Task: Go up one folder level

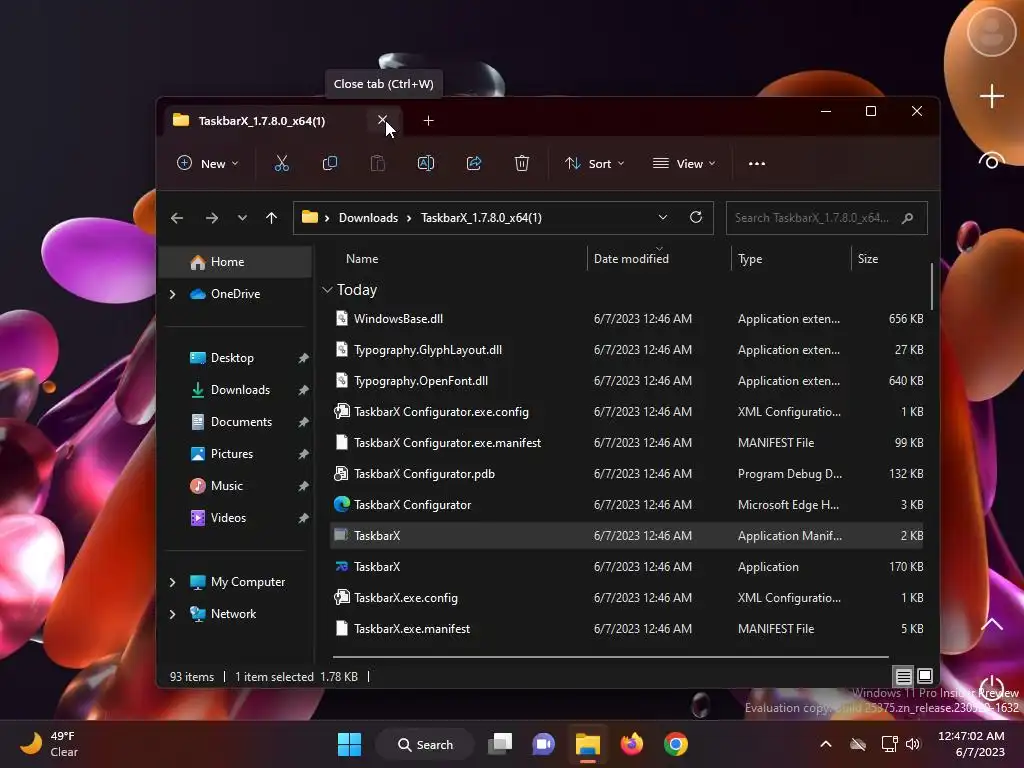Action: (272, 218)
